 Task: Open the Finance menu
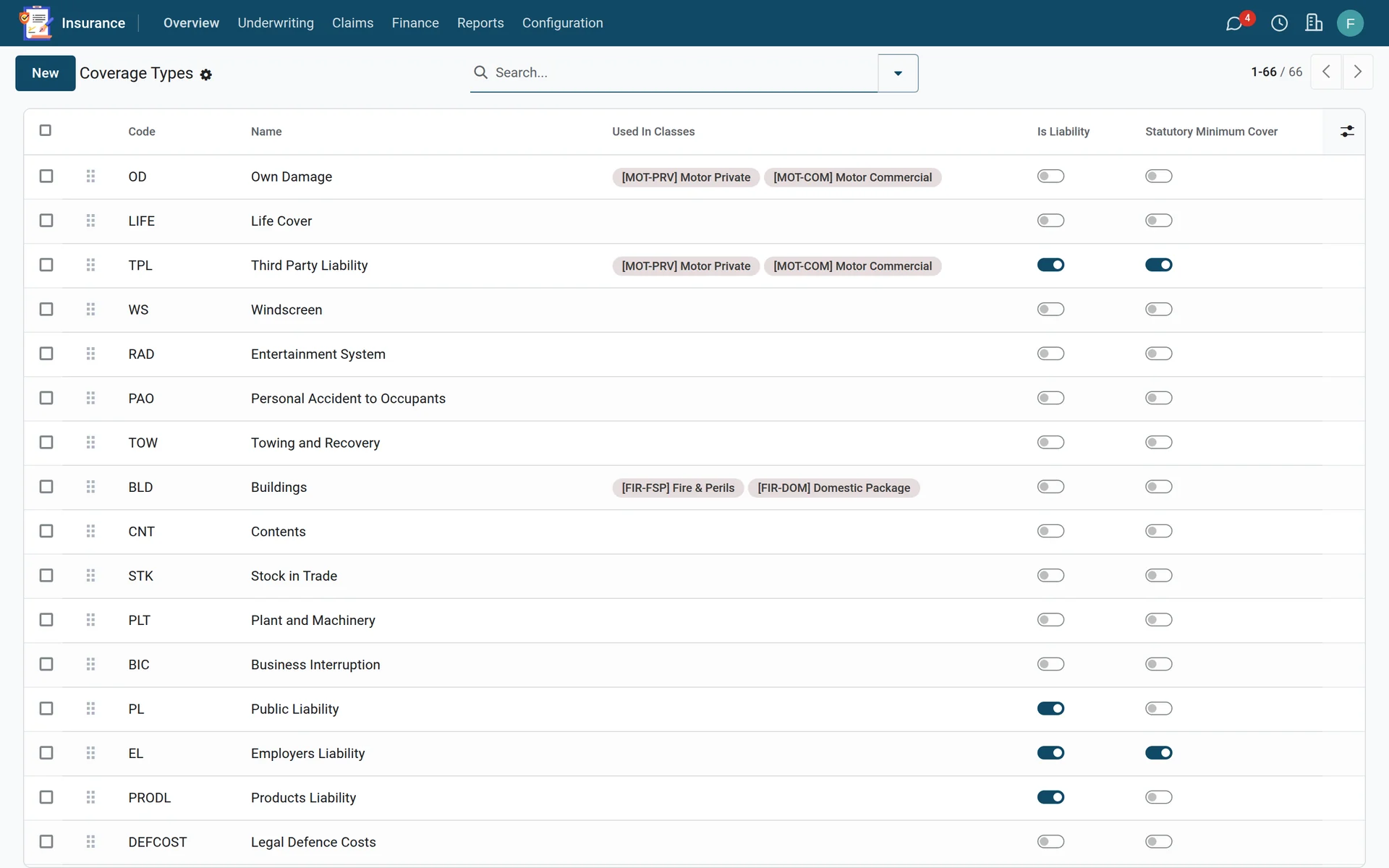pyautogui.click(x=415, y=23)
